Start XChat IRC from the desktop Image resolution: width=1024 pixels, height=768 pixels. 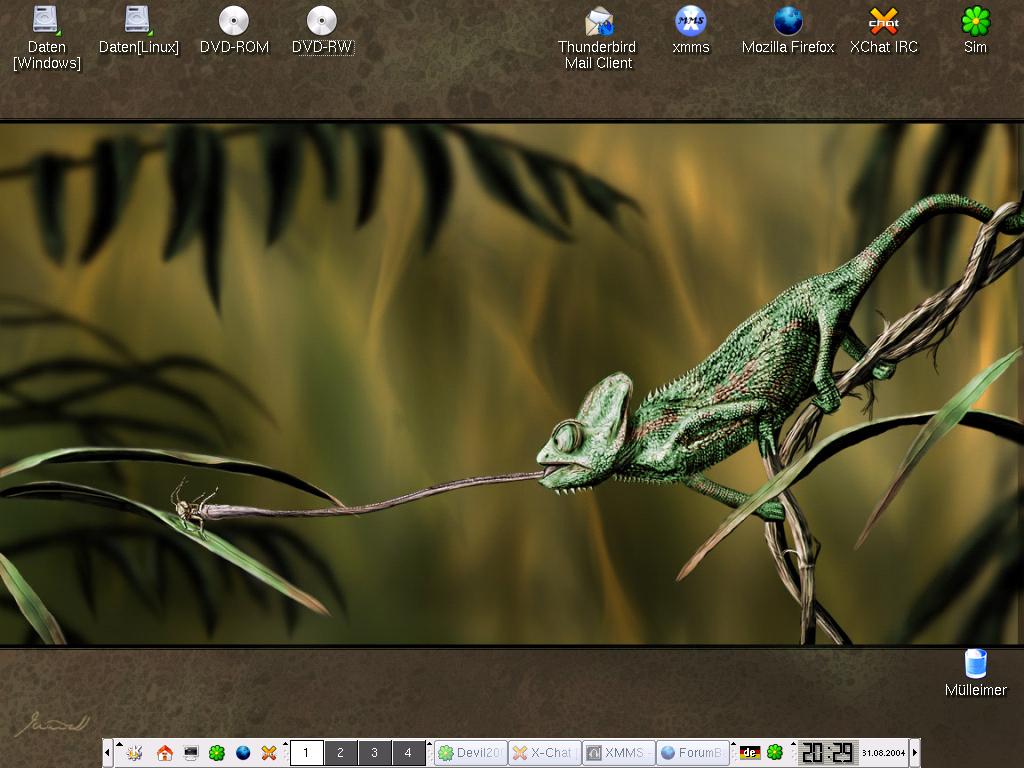click(x=883, y=22)
